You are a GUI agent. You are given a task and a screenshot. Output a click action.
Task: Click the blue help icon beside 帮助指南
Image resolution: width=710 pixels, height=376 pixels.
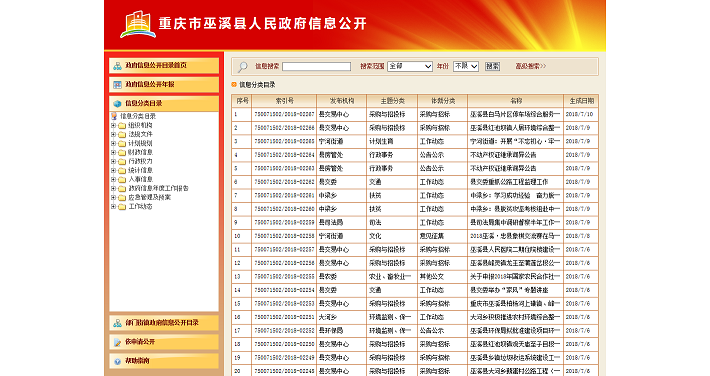point(117,361)
